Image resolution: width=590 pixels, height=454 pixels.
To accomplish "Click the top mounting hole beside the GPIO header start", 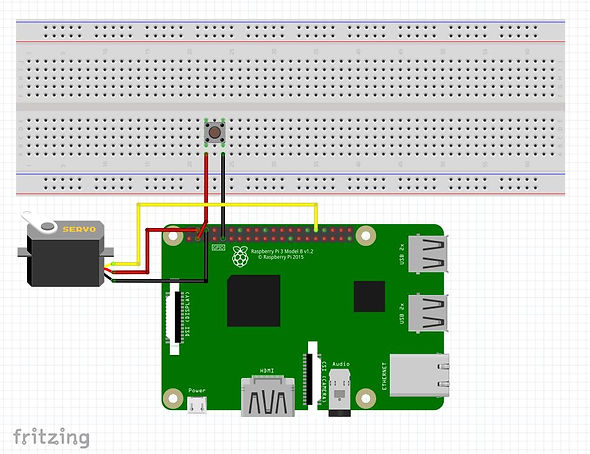I will [x=173, y=236].
